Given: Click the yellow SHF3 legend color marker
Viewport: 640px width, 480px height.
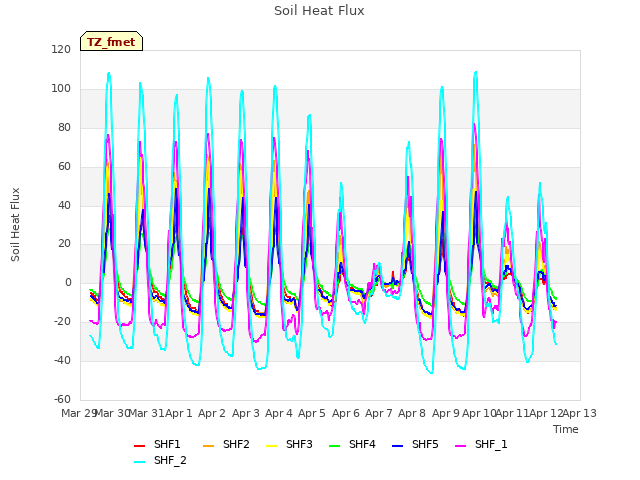Looking at the screenshot, I should point(271,446).
